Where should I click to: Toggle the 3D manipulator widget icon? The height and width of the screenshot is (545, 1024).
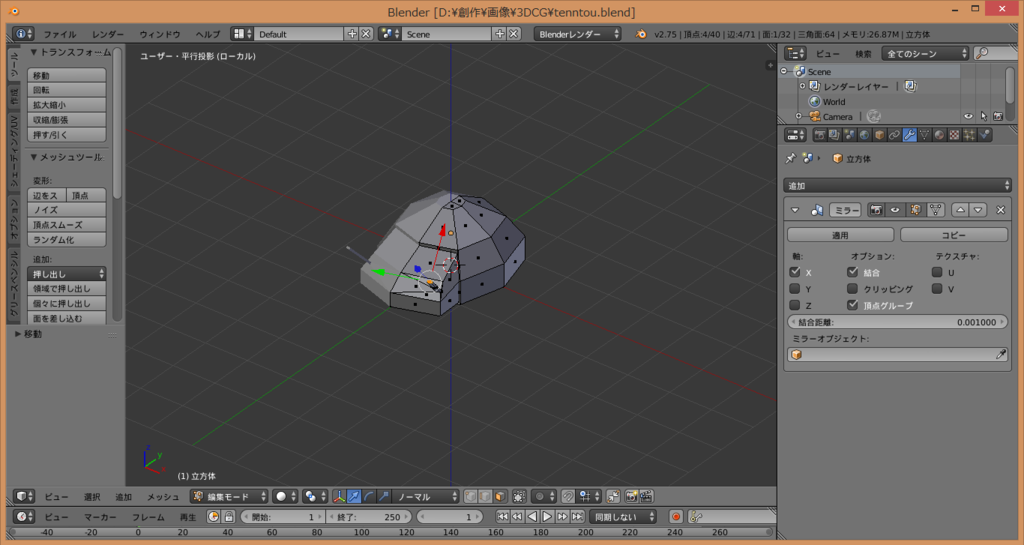point(339,497)
